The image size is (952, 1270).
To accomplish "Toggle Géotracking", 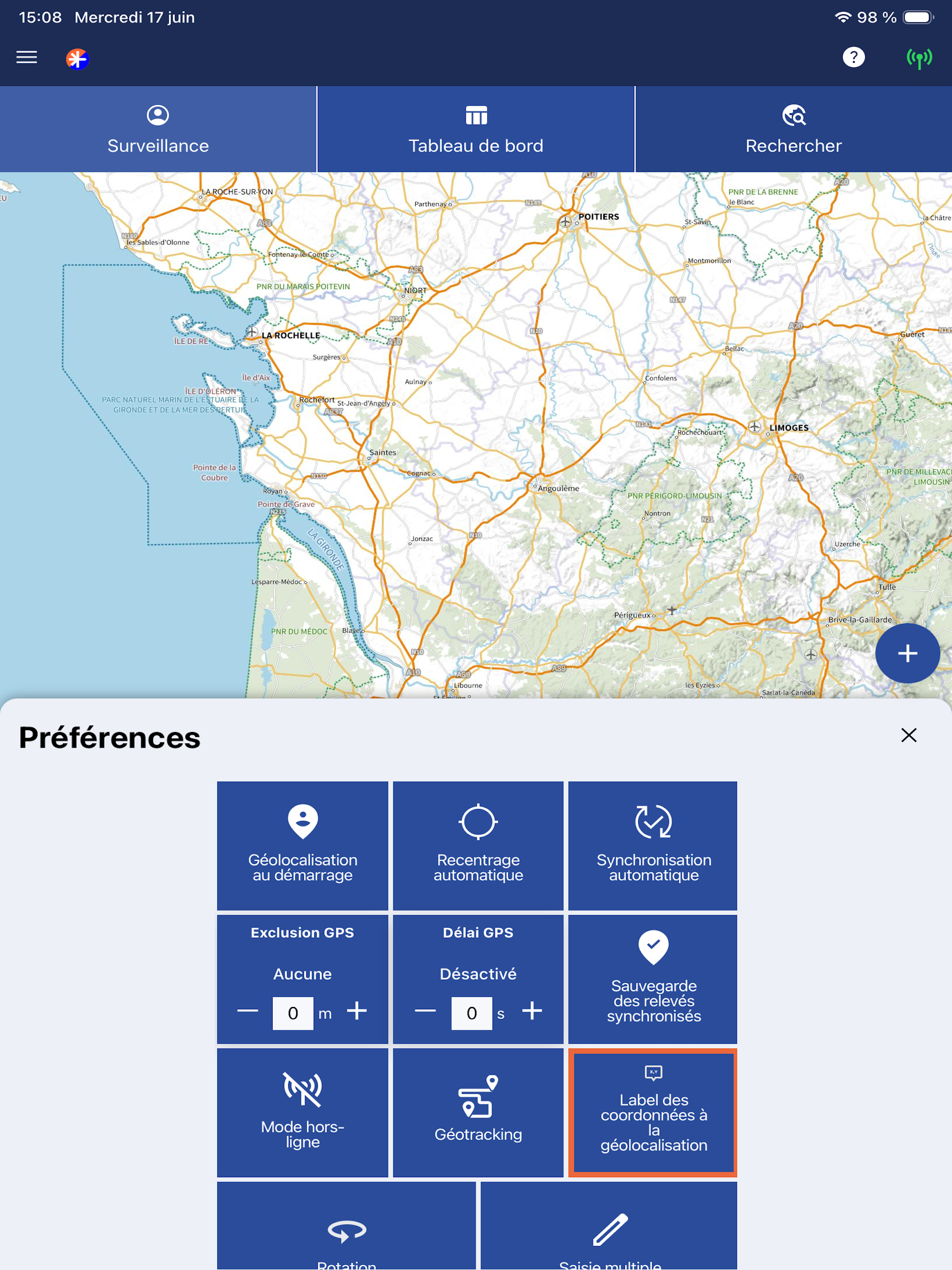I will tap(478, 1112).
